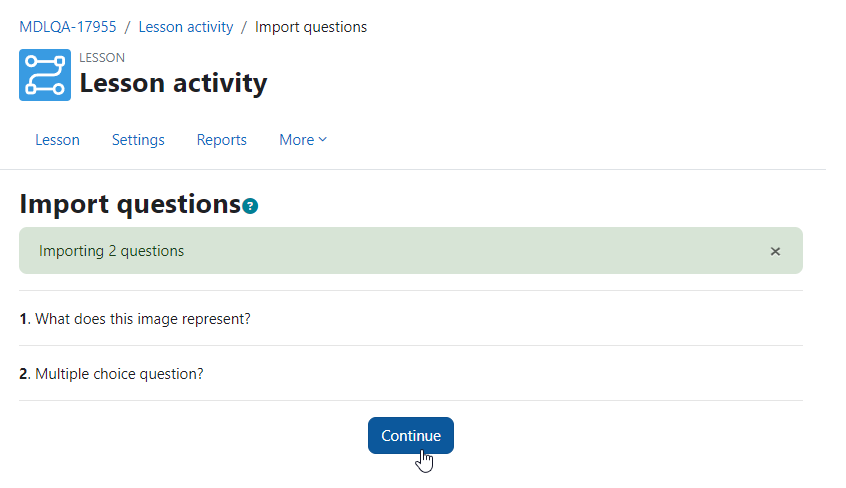The height and width of the screenshot is (488, 846).
Task: Open the More dropdown label
Action: click(296, 140)
